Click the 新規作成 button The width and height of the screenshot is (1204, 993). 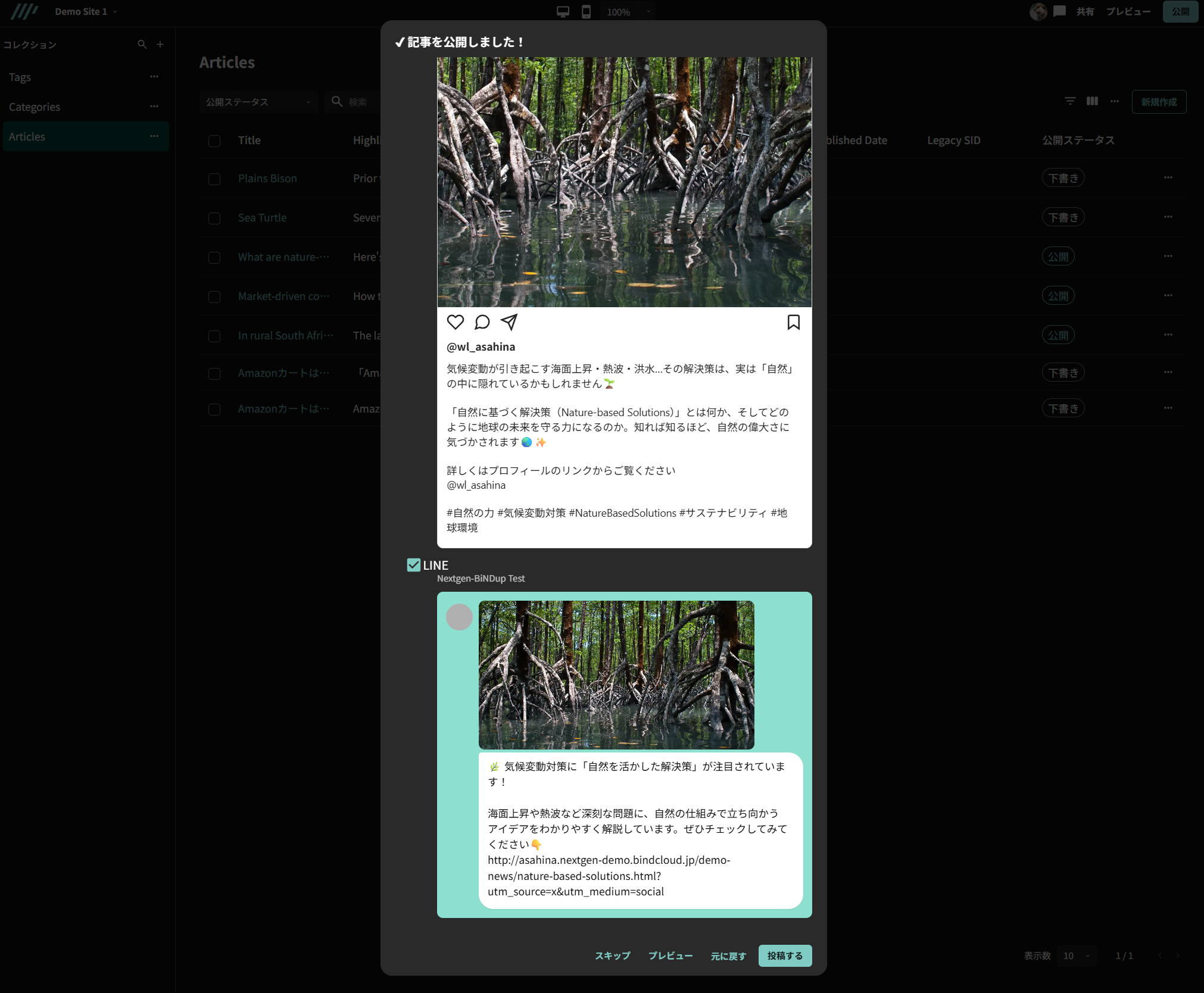1159,102
